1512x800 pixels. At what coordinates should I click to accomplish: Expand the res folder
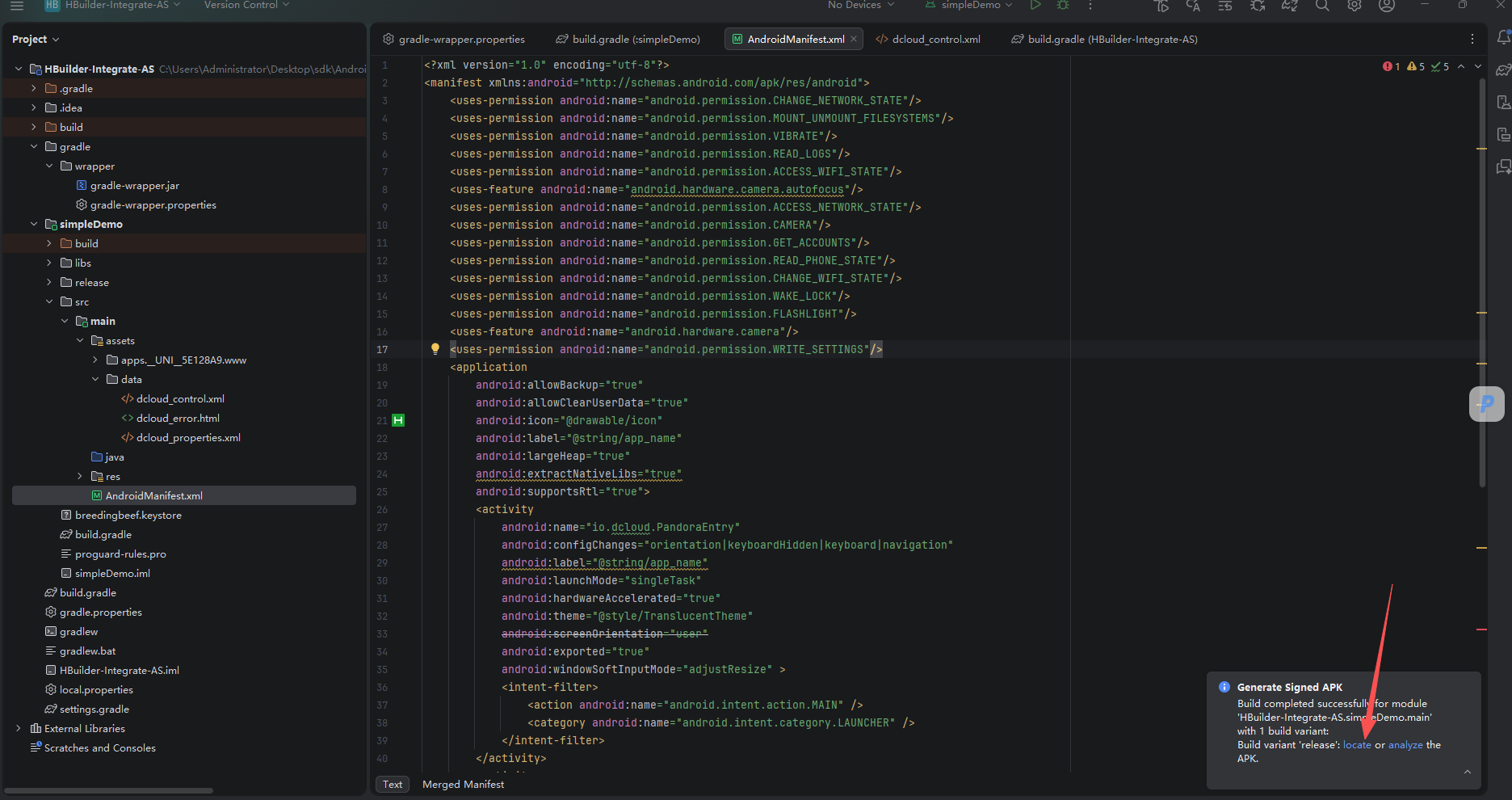tap(79, 476)
